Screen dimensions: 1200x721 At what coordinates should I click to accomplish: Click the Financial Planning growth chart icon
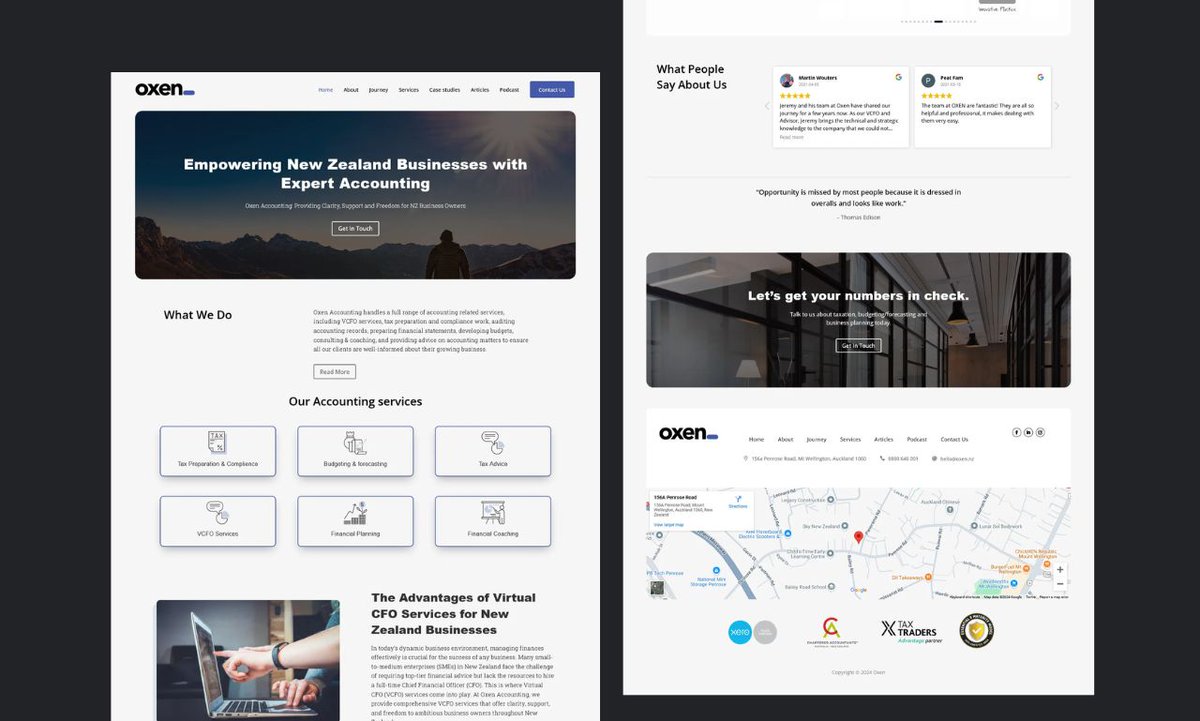[355, 514]
